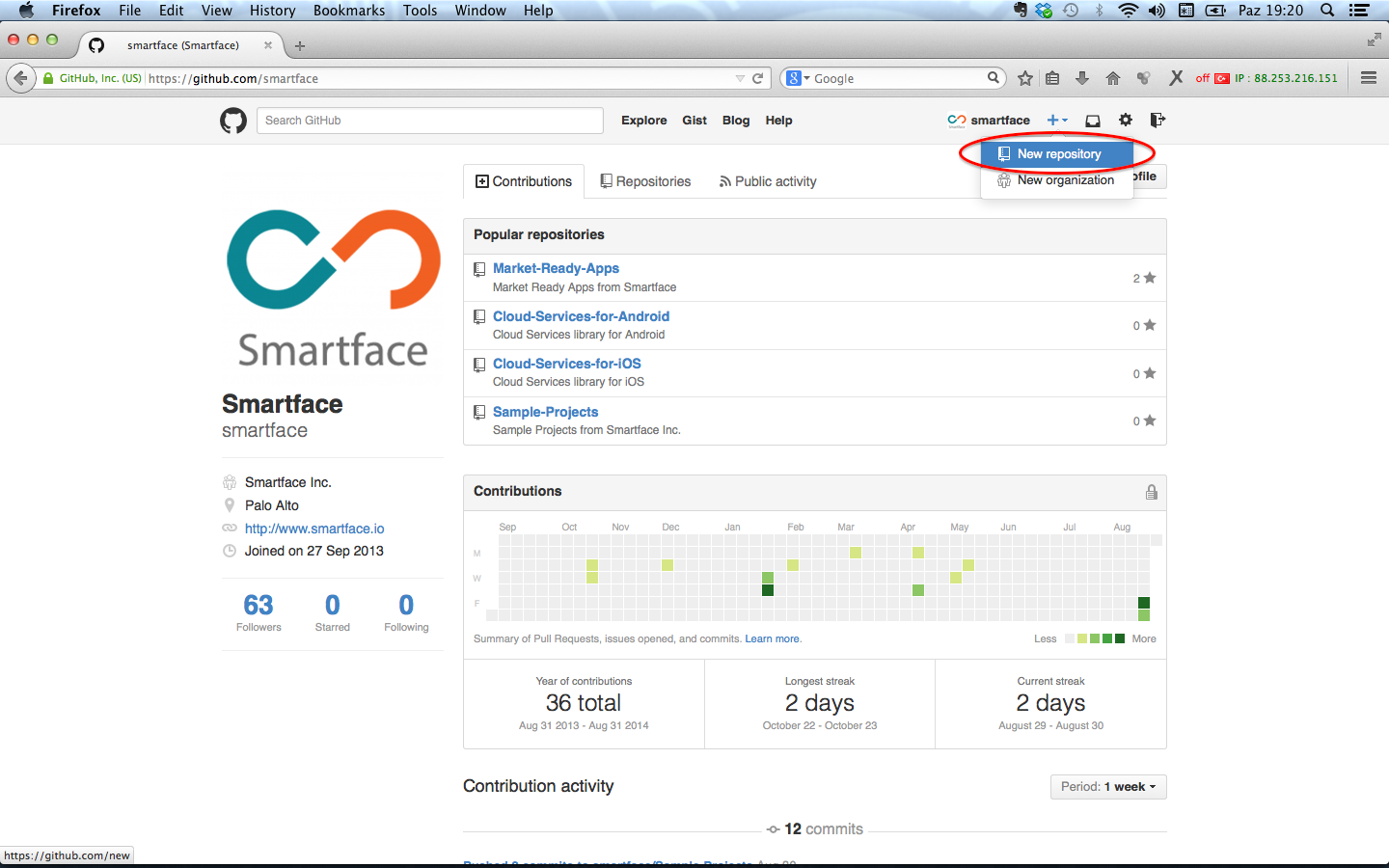The width and height of the screenshot is (1389, 868).
Task: Click the Wi-Fi status icon
Action: pyautogui.click(x=1128, y=11)
